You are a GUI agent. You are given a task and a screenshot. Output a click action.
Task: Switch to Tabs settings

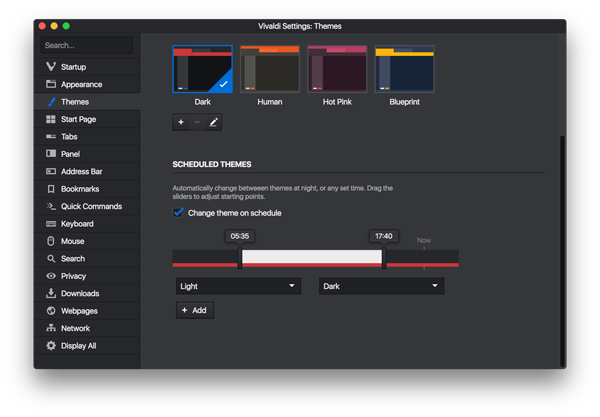[x=87, y=137]
